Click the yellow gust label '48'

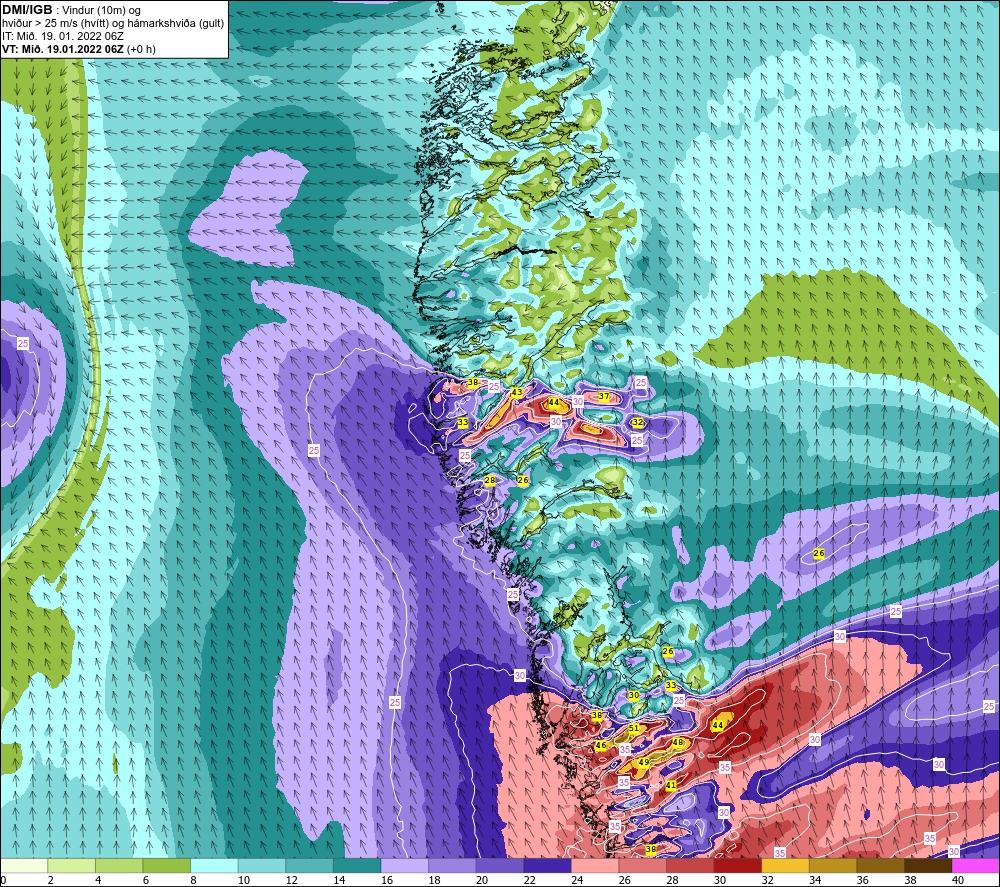(677, 742)
